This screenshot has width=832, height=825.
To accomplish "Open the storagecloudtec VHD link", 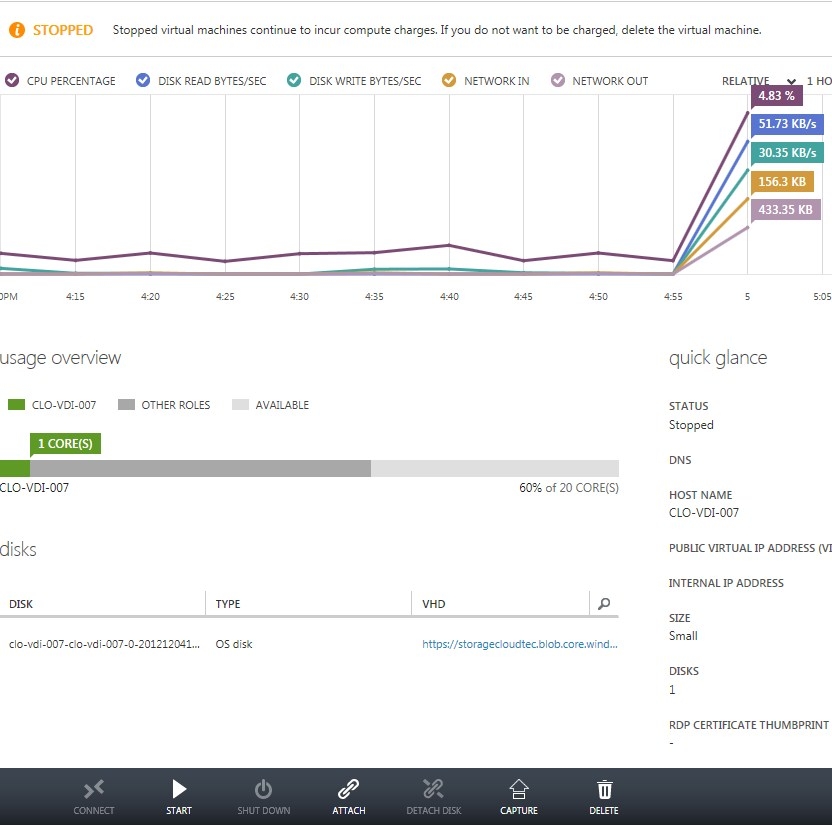I will click(x=519, y=644).
